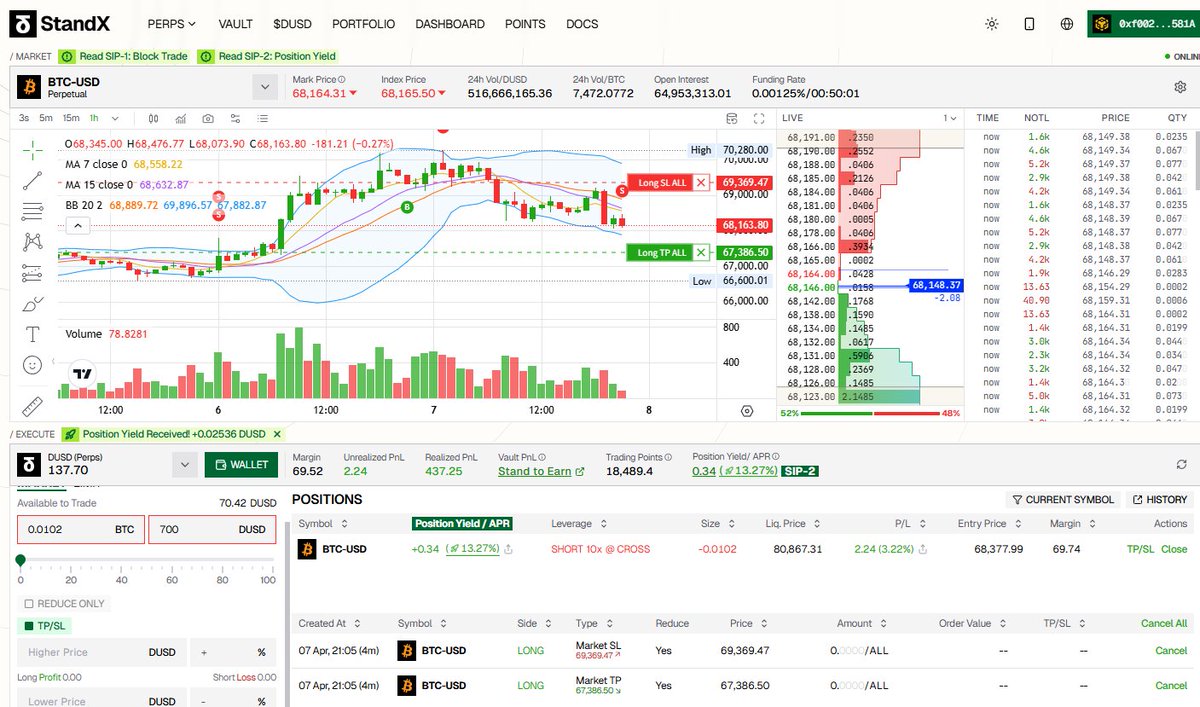Screen dimensions: 1200x707
Task: Dismiss the Position Yield Received notification
Action: tap(277, 434)
